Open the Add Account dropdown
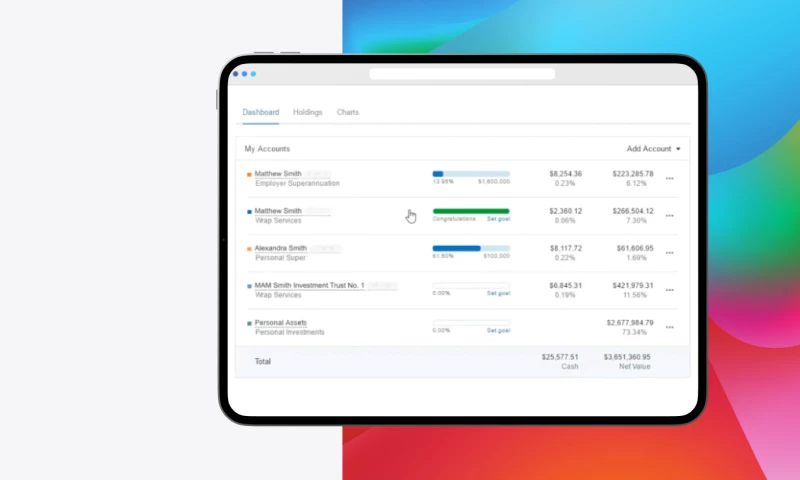Viewport: 800px width, 480px height. [653, 149]
